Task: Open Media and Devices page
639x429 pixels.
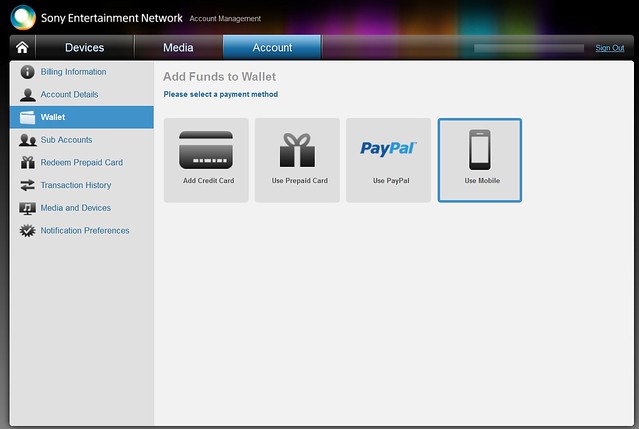Action: (75, 208)
